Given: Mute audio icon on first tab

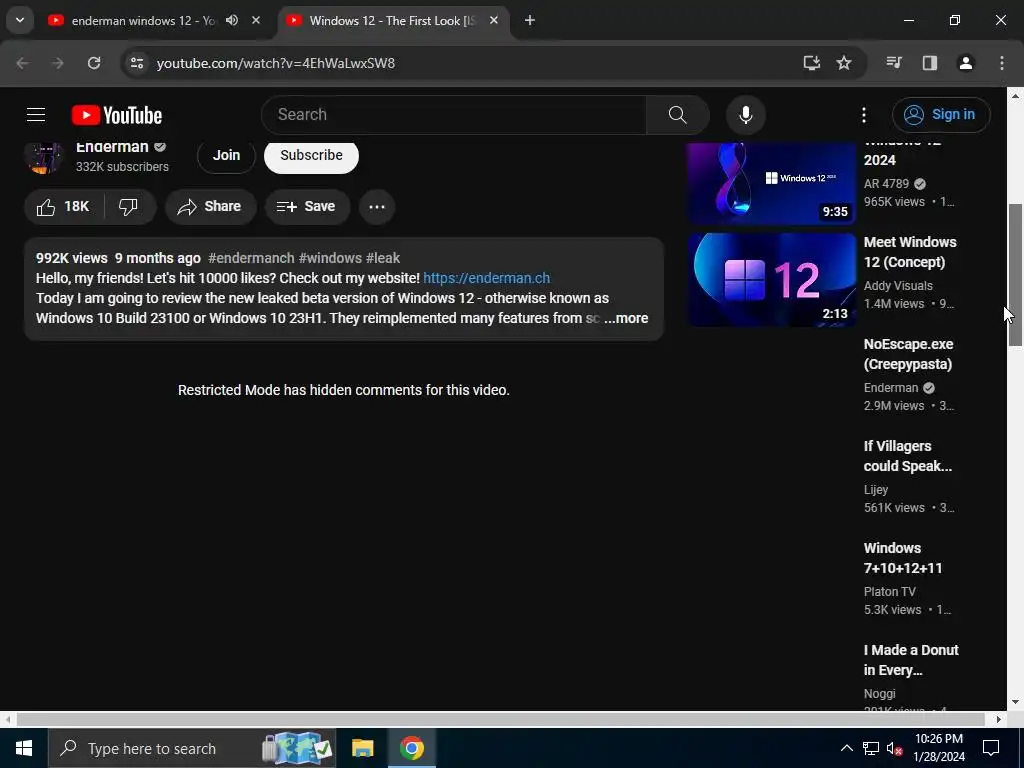Looking at the screenshot, I should click(232, 20).
